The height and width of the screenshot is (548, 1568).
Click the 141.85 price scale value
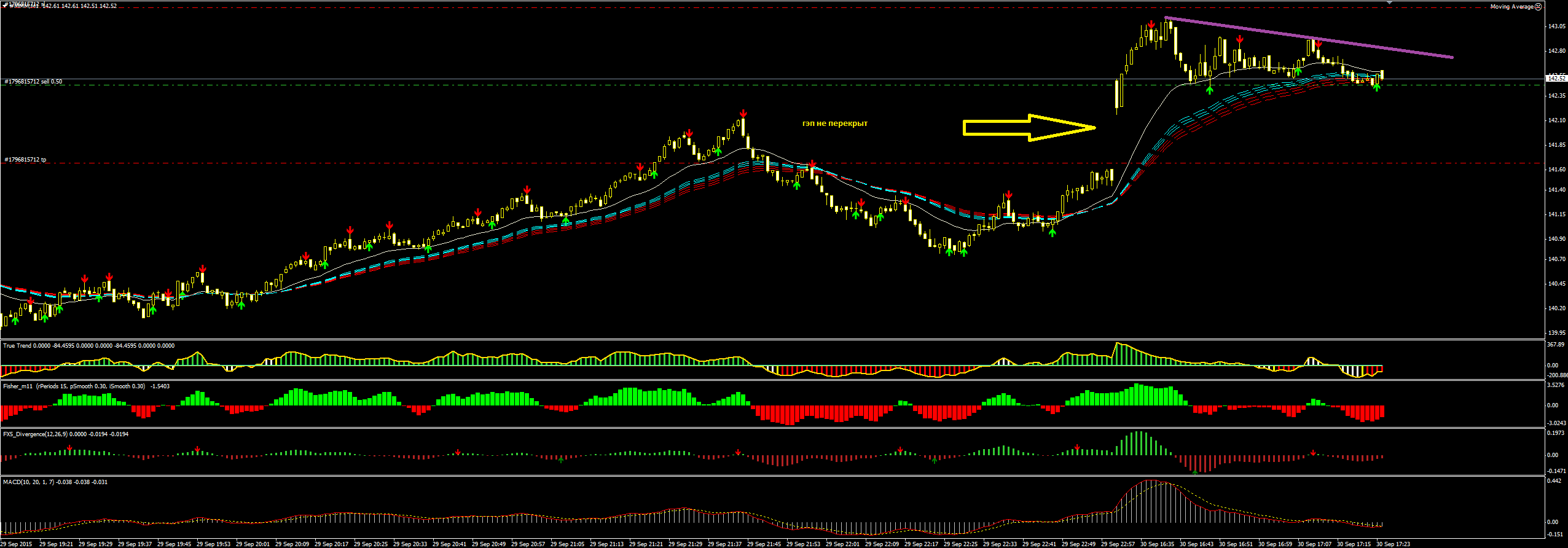[1556, 145]
